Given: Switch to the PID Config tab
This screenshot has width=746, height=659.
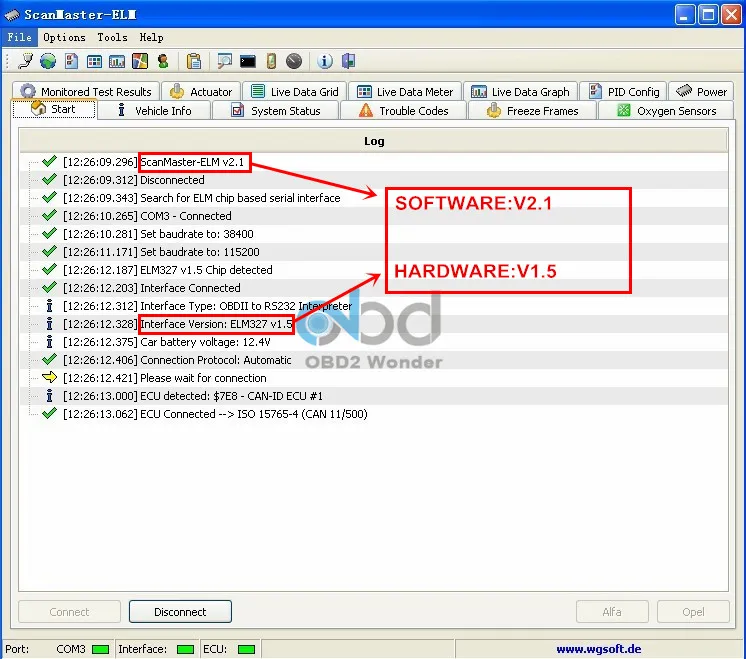Looking at the screenshot, I should point(623,91).
